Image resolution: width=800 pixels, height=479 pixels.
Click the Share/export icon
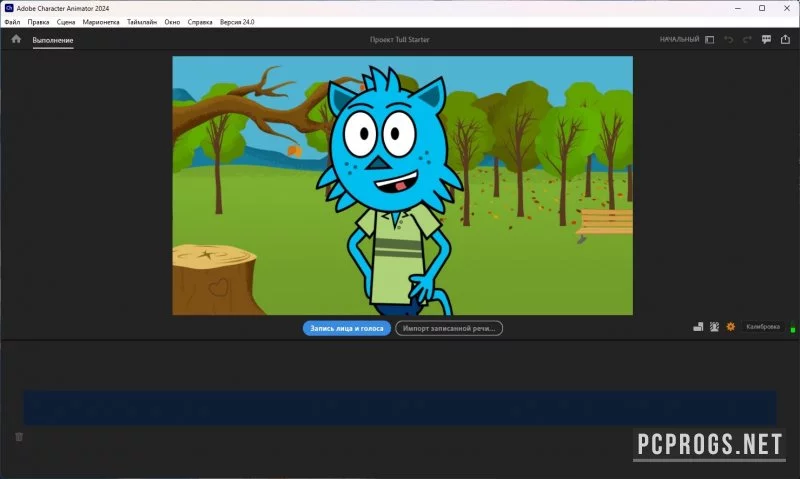(785, 39)
